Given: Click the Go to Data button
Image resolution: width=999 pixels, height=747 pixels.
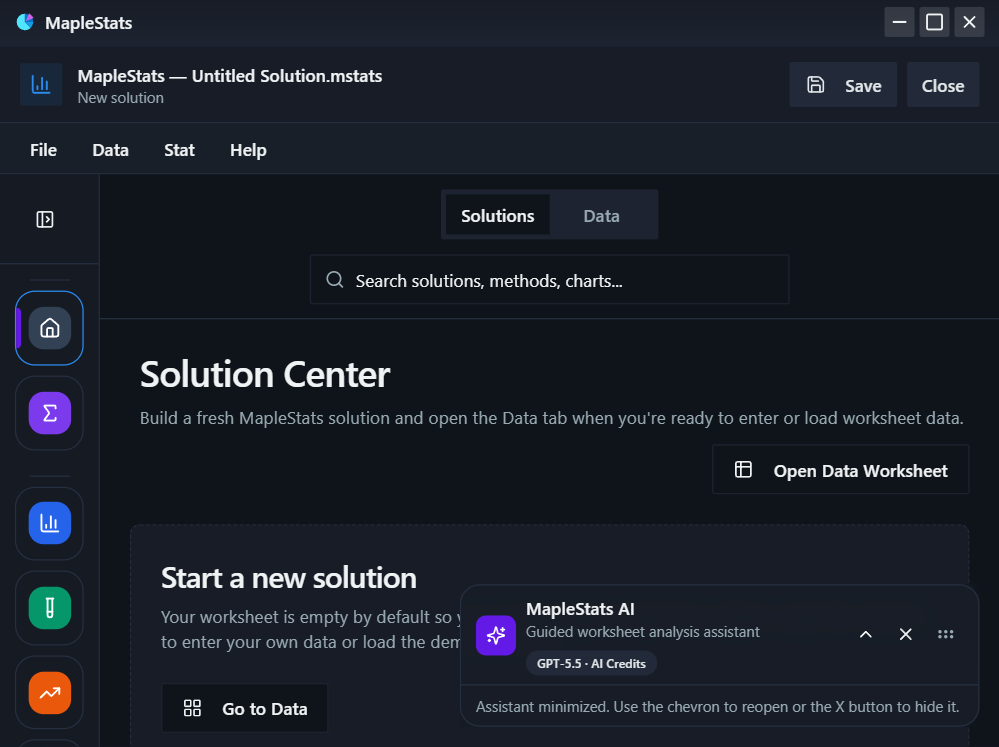Looking at the screenshot, I should pos(245,708).
